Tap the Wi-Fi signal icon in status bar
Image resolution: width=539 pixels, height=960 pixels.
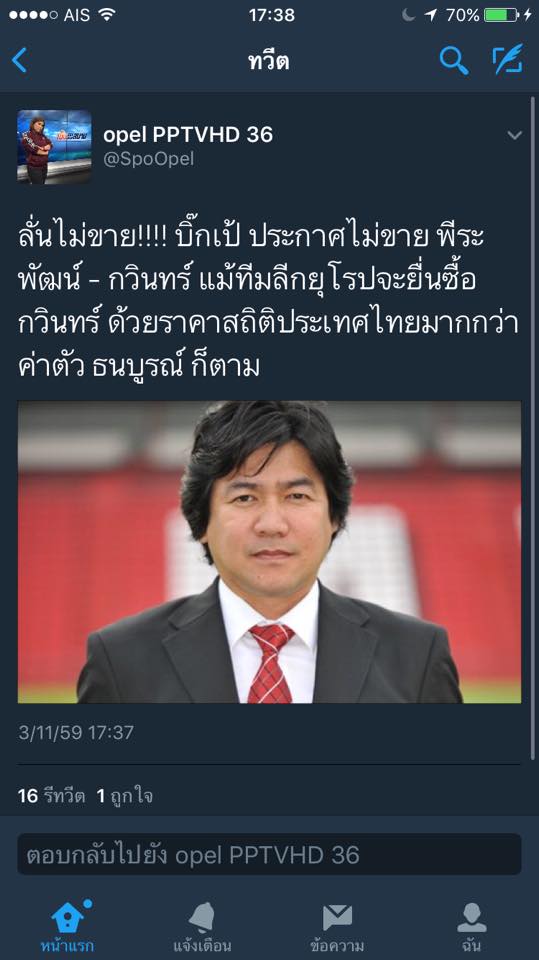(x=107, y=15)
